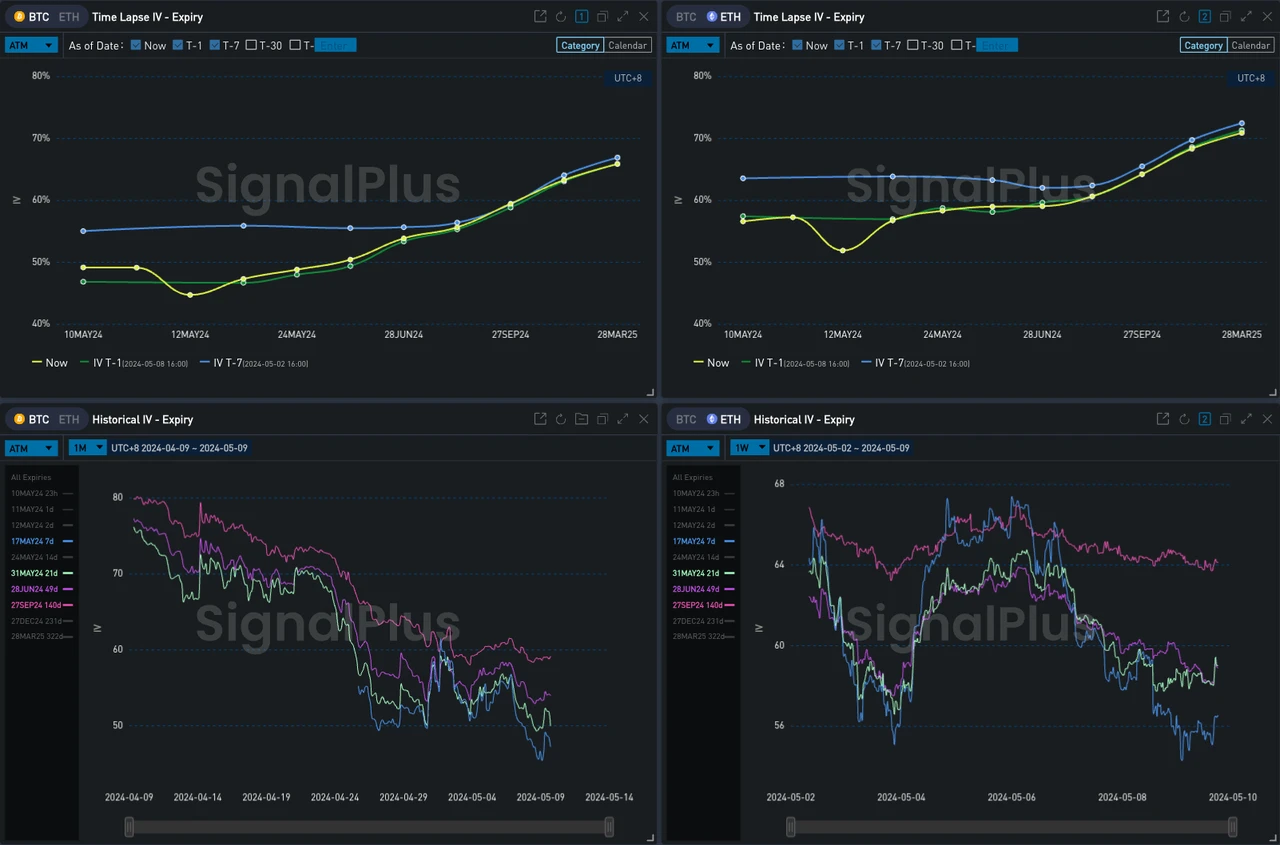Screen dimensions: 1280x845
Task: Refresh the BTC Time Lapse IV chart
Action: pos(561,16)
